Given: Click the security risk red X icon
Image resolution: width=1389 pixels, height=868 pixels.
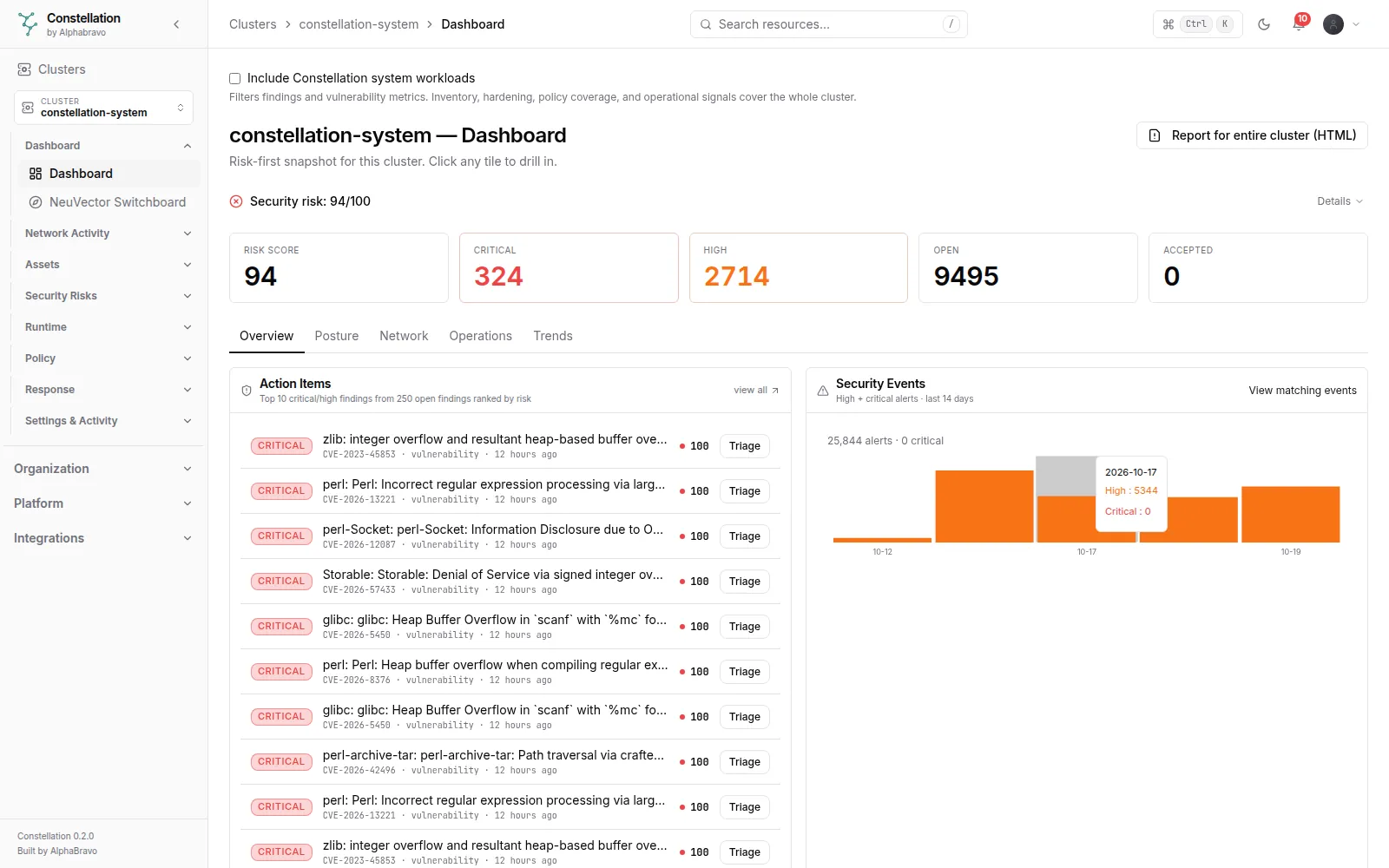Looking at the screenshot, I should [x=236, y=201].
